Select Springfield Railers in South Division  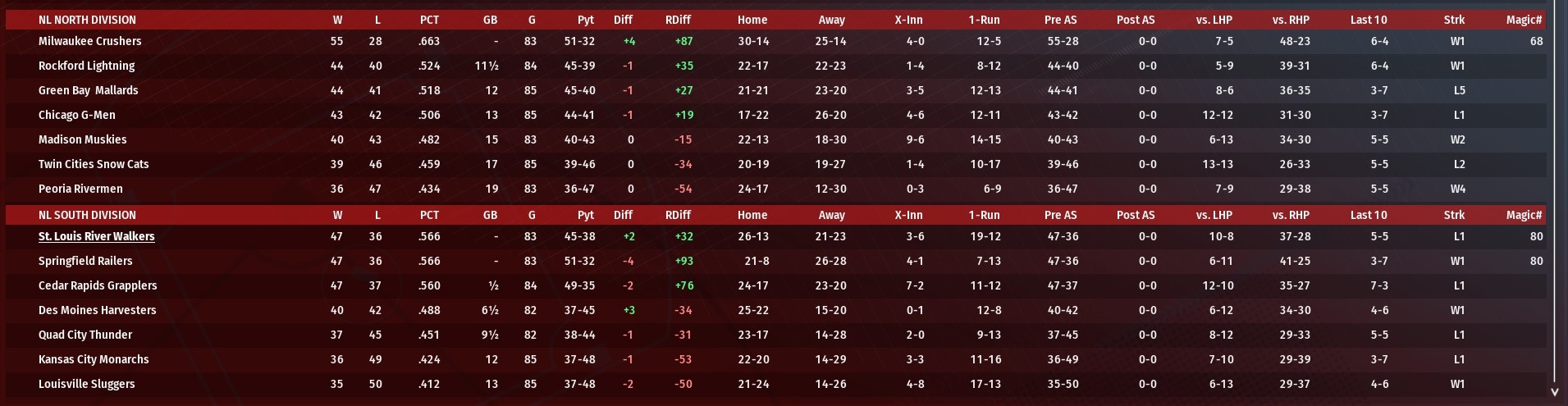pos(85,261)
